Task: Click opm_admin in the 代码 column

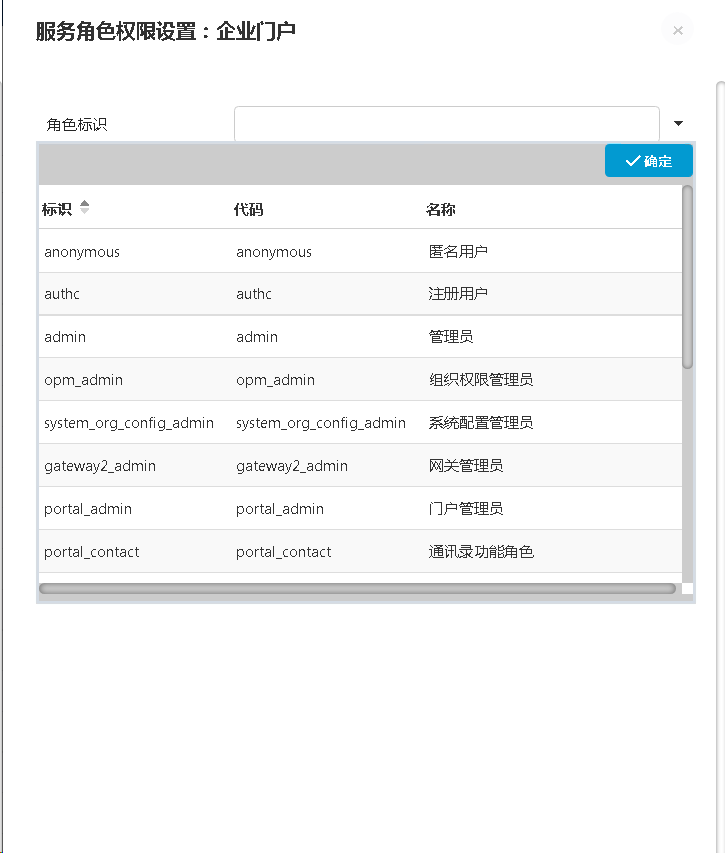Action: click(275, 380)
